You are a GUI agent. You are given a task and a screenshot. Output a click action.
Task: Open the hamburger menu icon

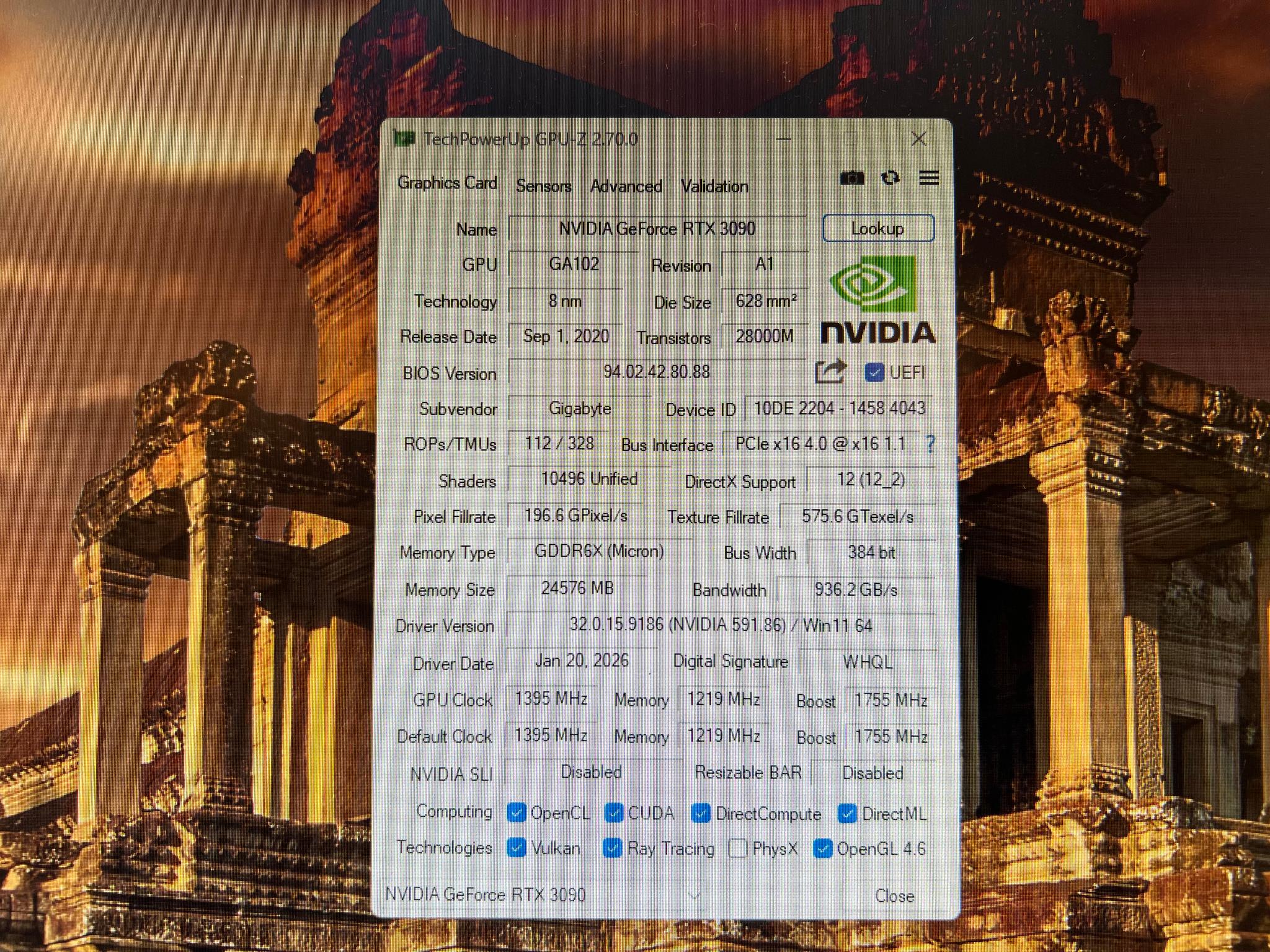pos(928,178)
